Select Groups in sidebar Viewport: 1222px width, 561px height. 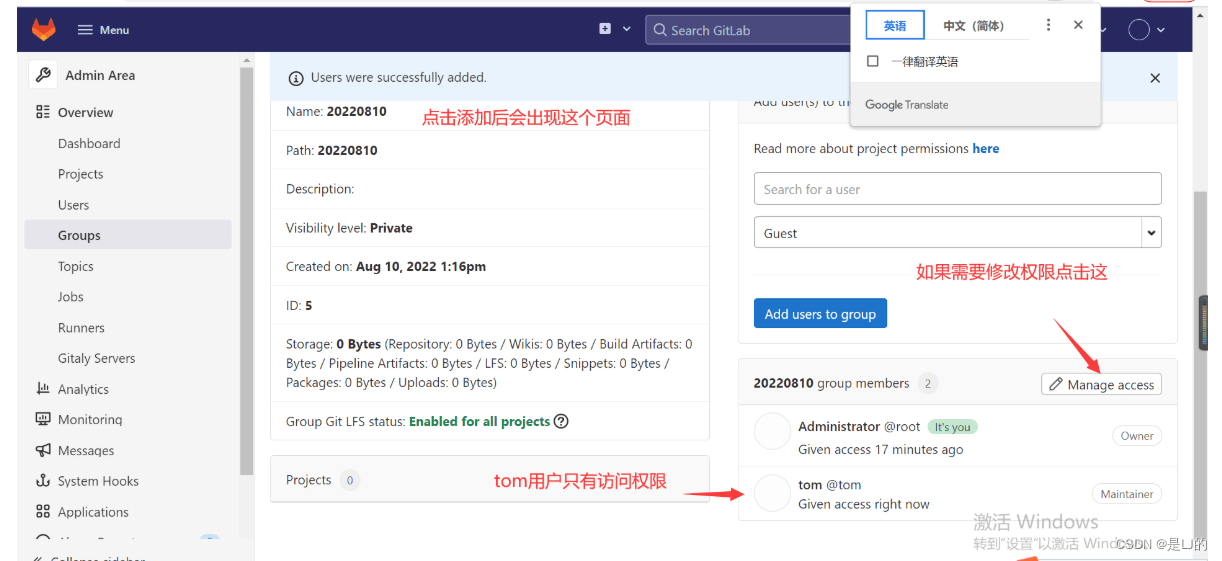(x=128, y=235)
